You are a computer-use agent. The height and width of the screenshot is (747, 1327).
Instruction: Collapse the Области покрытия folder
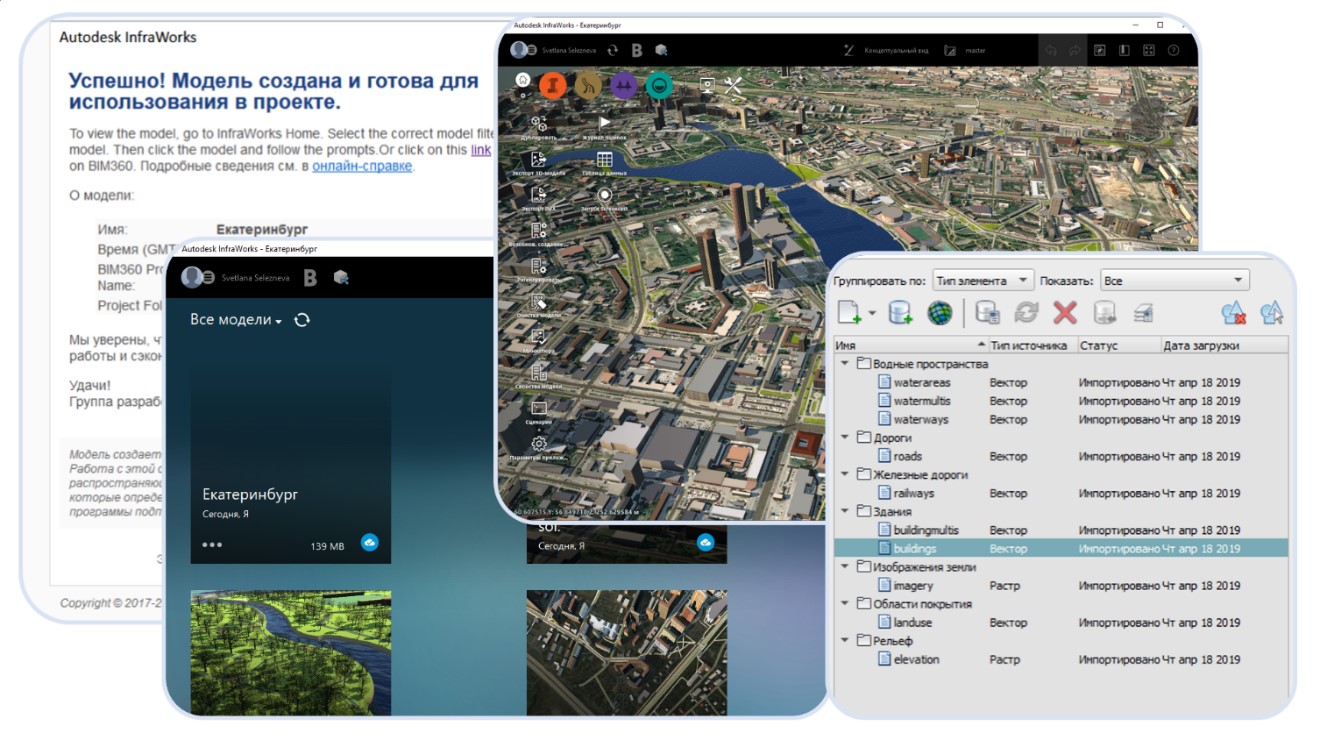coord(846,604)
